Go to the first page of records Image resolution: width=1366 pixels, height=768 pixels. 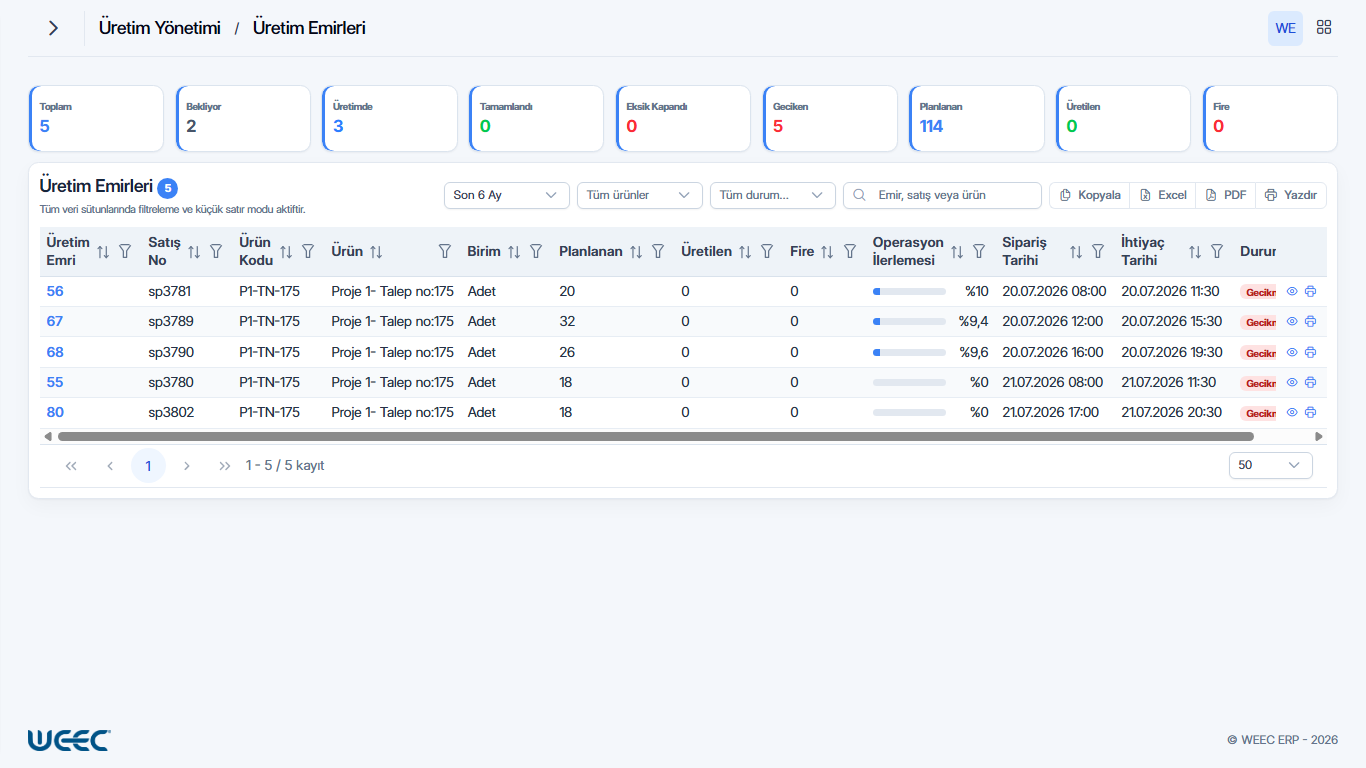pyautogui.click(x=71, y=466)
